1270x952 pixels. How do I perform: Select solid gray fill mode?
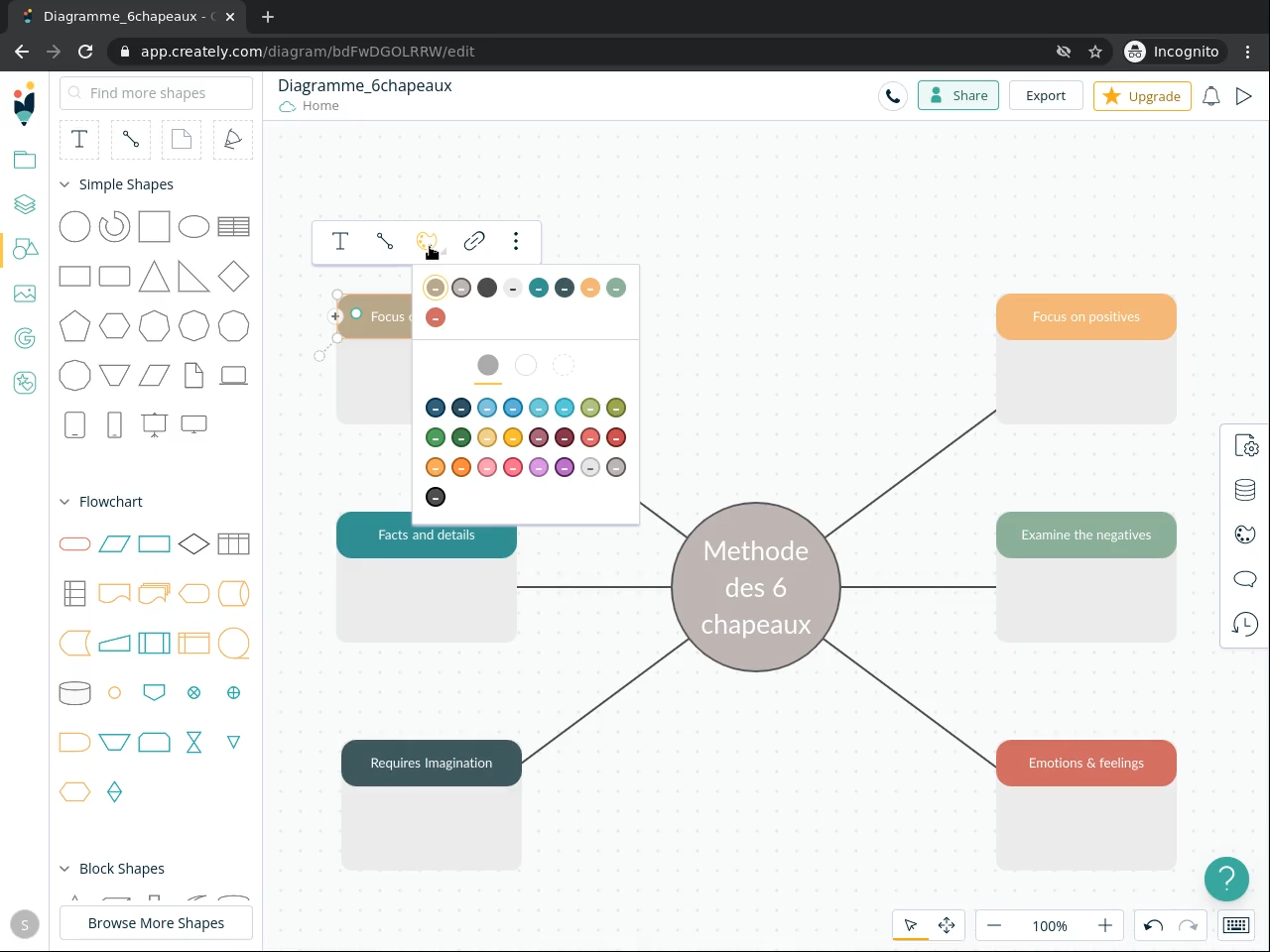click(488, 365)
